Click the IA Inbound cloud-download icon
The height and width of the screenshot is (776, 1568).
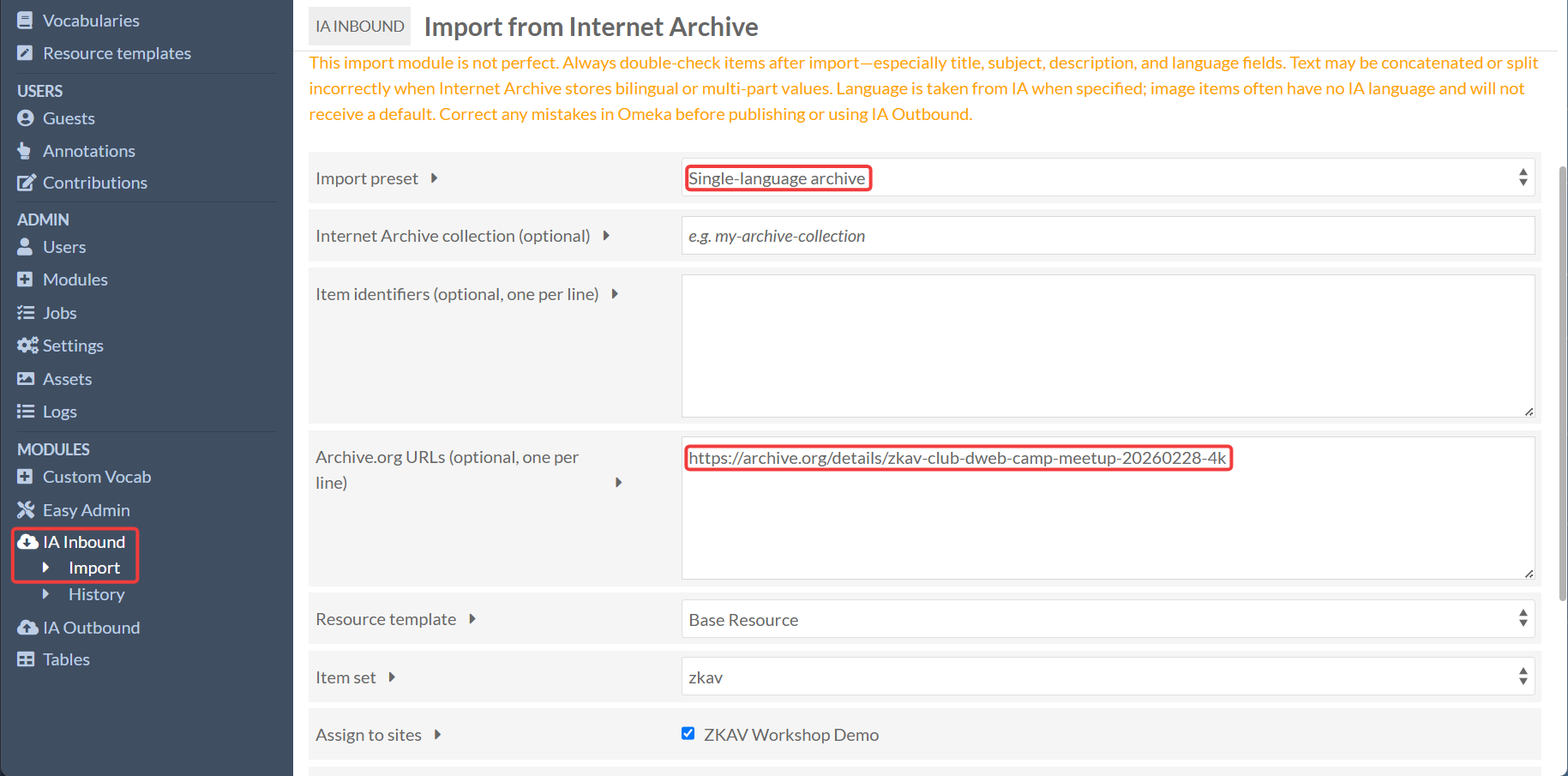point(27,542)
